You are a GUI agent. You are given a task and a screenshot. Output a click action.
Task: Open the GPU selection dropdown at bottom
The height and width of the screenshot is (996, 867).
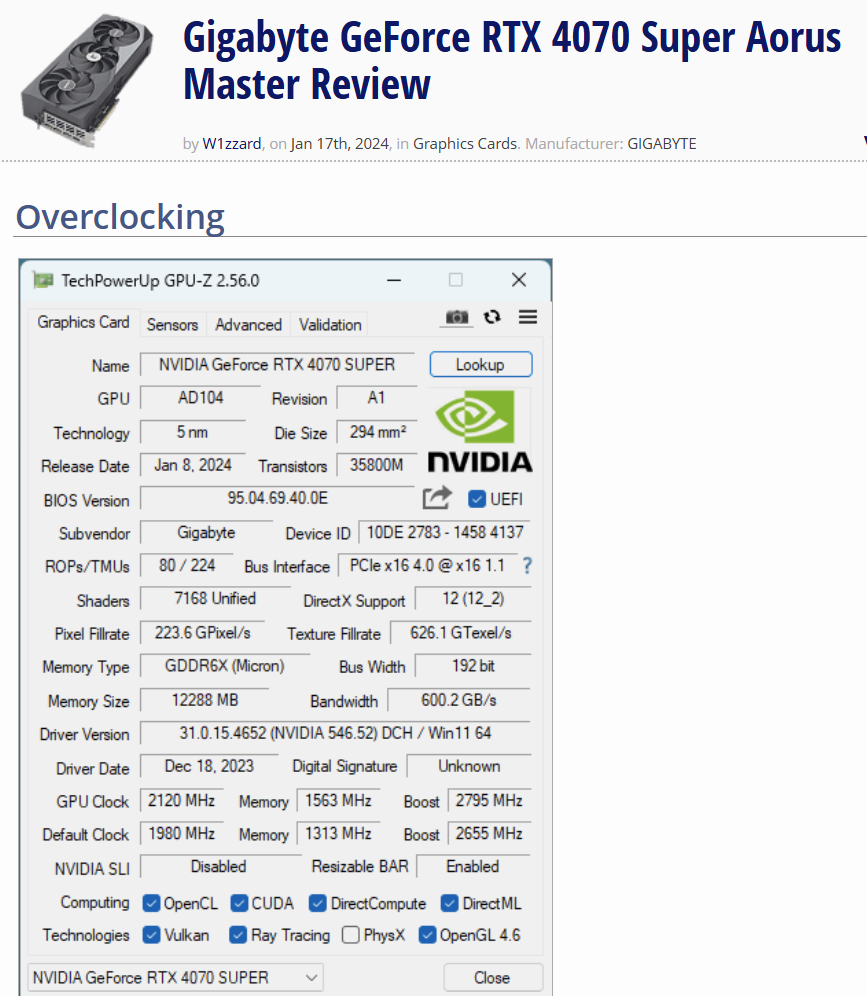pos(175,978)
